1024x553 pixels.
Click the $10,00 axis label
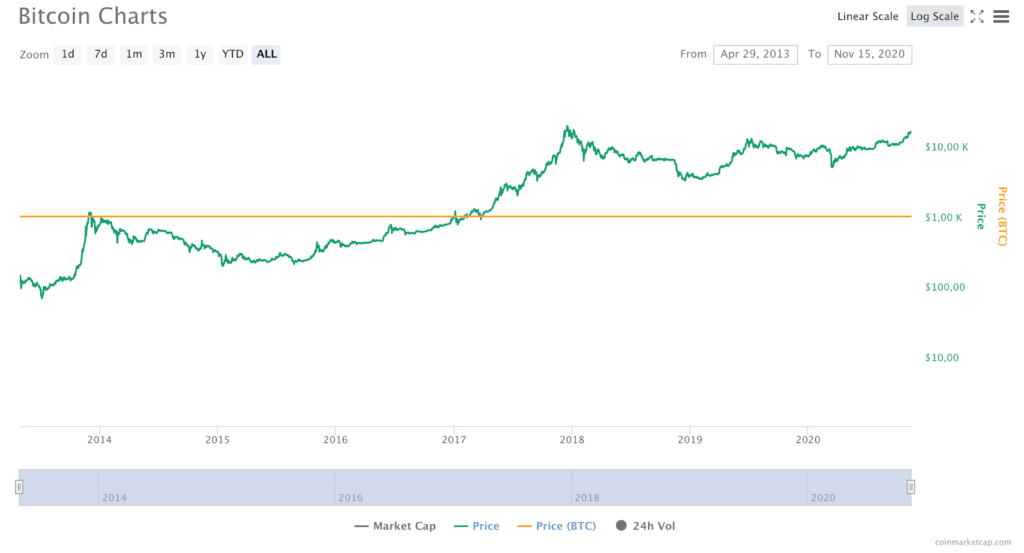tap(942, 358)
